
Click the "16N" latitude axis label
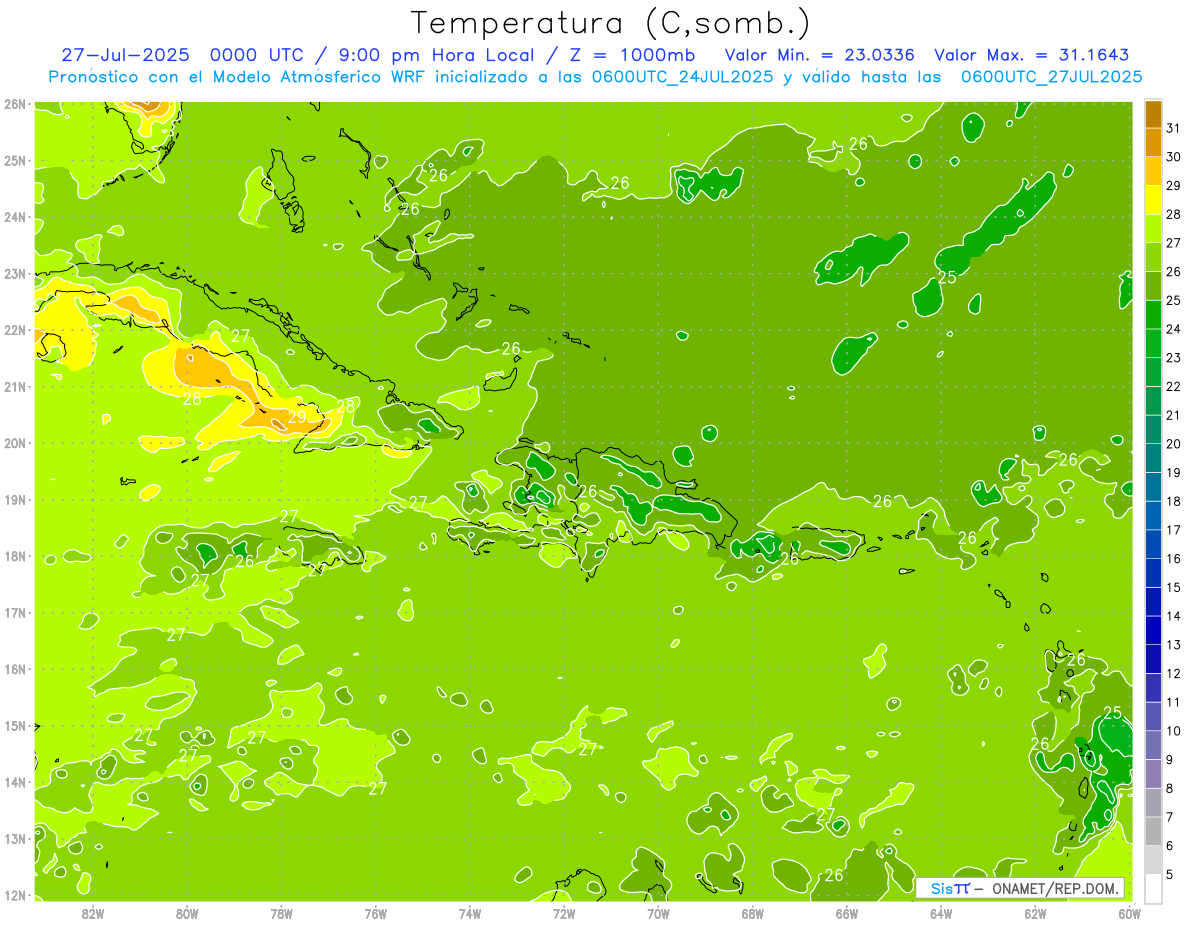pos(14,669)
